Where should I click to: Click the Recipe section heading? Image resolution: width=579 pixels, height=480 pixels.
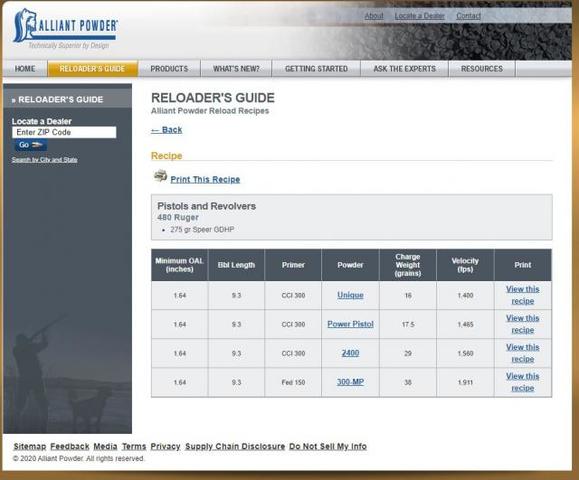pos(167,156)
